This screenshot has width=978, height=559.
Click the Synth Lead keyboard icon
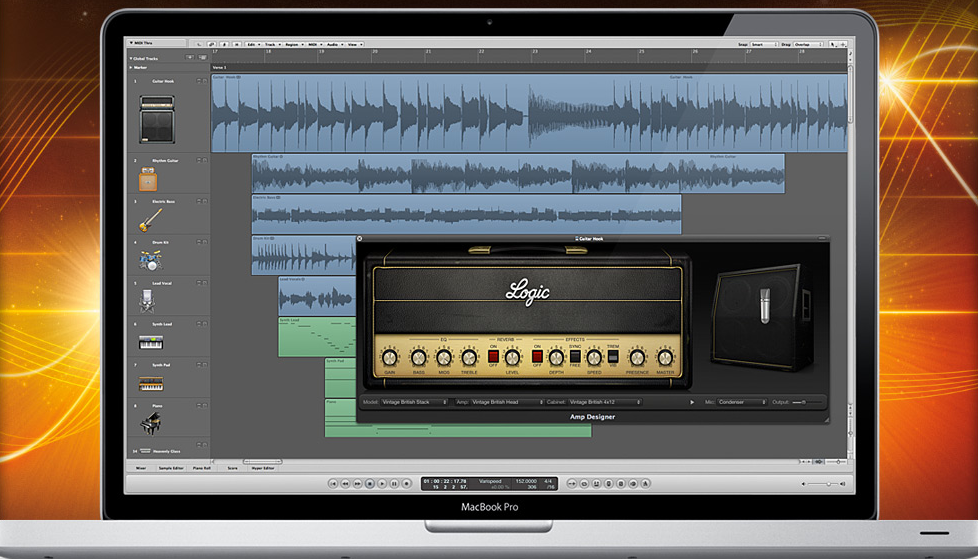click(150, 343)
